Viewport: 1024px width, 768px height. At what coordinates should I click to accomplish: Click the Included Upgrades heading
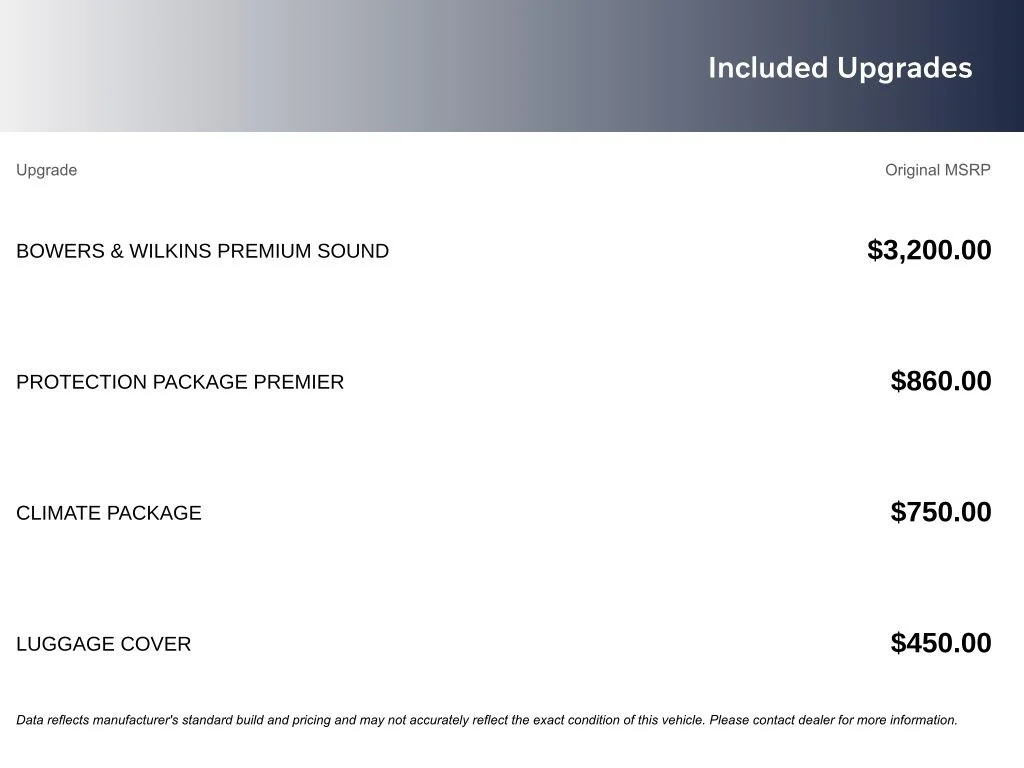pos(840,69)
